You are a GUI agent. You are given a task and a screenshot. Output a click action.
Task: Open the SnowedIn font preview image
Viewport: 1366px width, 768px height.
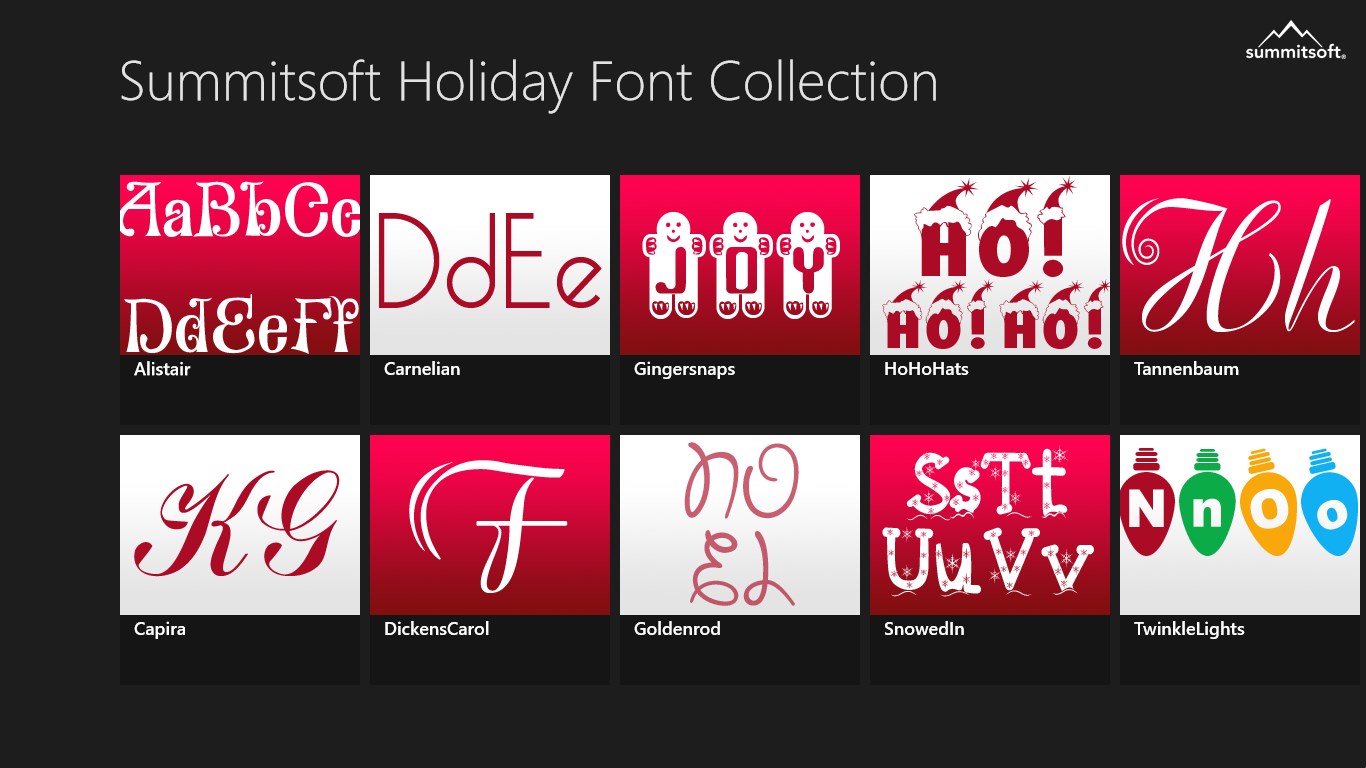click(x=990, y=525)
